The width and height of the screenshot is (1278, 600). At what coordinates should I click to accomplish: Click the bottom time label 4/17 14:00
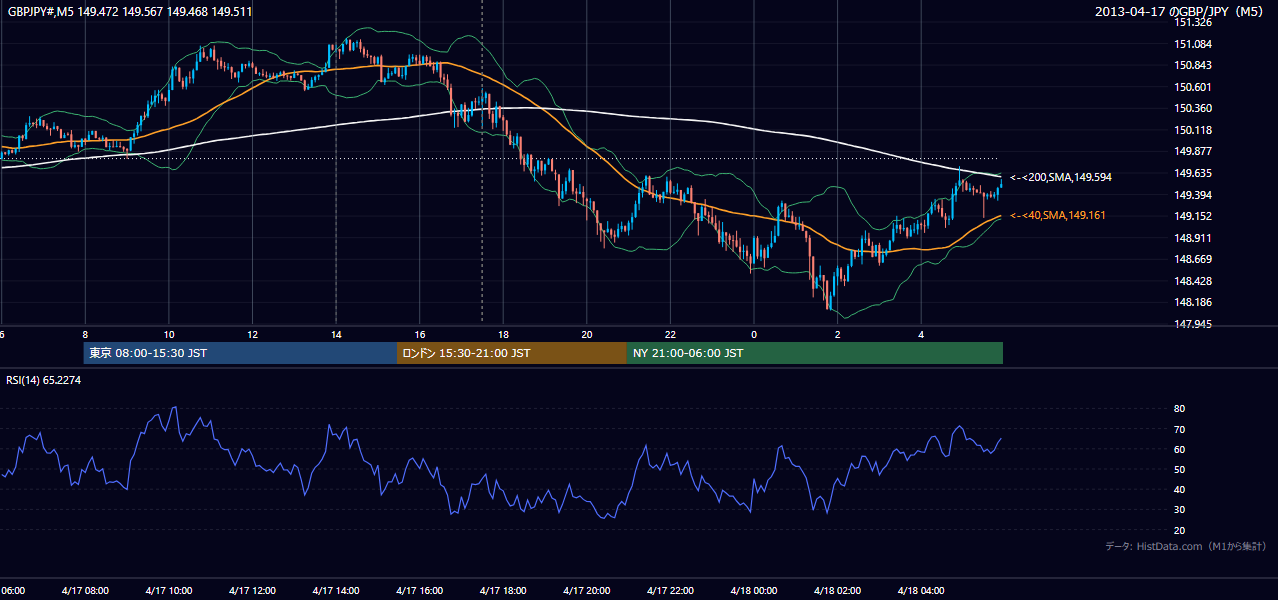point(336,590)
